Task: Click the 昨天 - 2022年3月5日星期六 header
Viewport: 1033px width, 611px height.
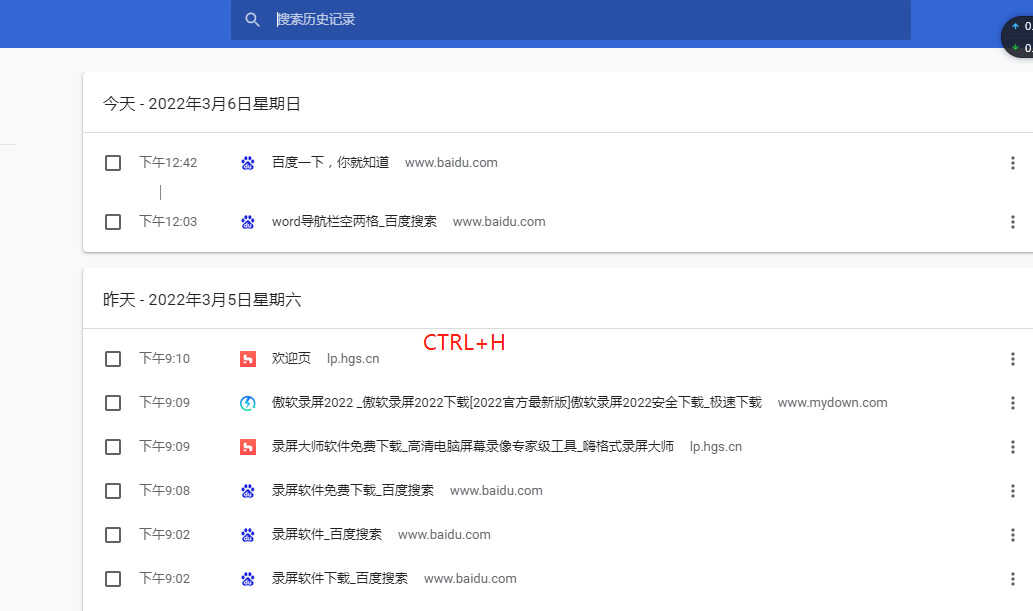Action: (x=202, y=301)
